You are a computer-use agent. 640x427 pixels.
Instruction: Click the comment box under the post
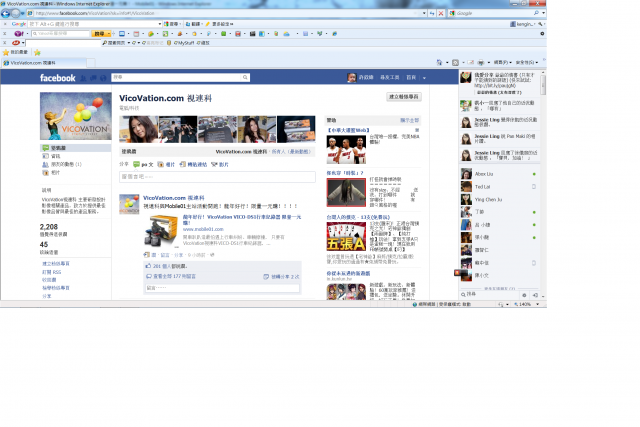point(222,288)
